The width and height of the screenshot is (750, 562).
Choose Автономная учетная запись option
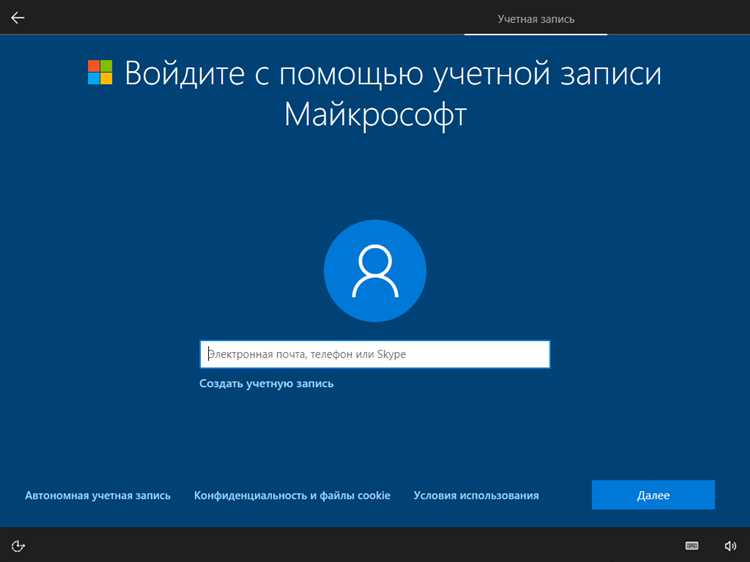[98, 496]
